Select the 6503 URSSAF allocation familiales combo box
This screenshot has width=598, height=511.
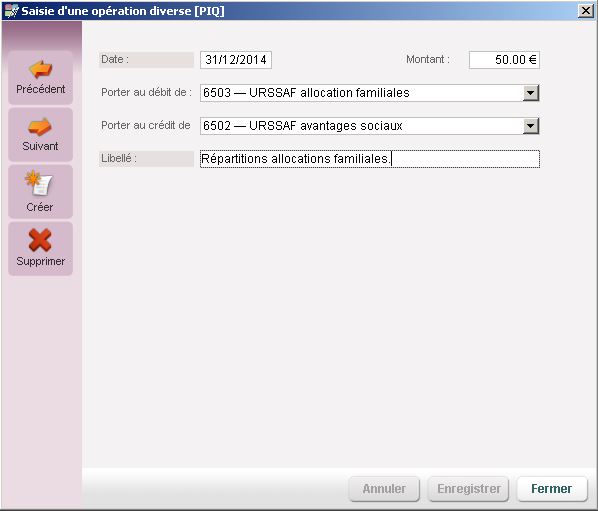pos(370,93)
